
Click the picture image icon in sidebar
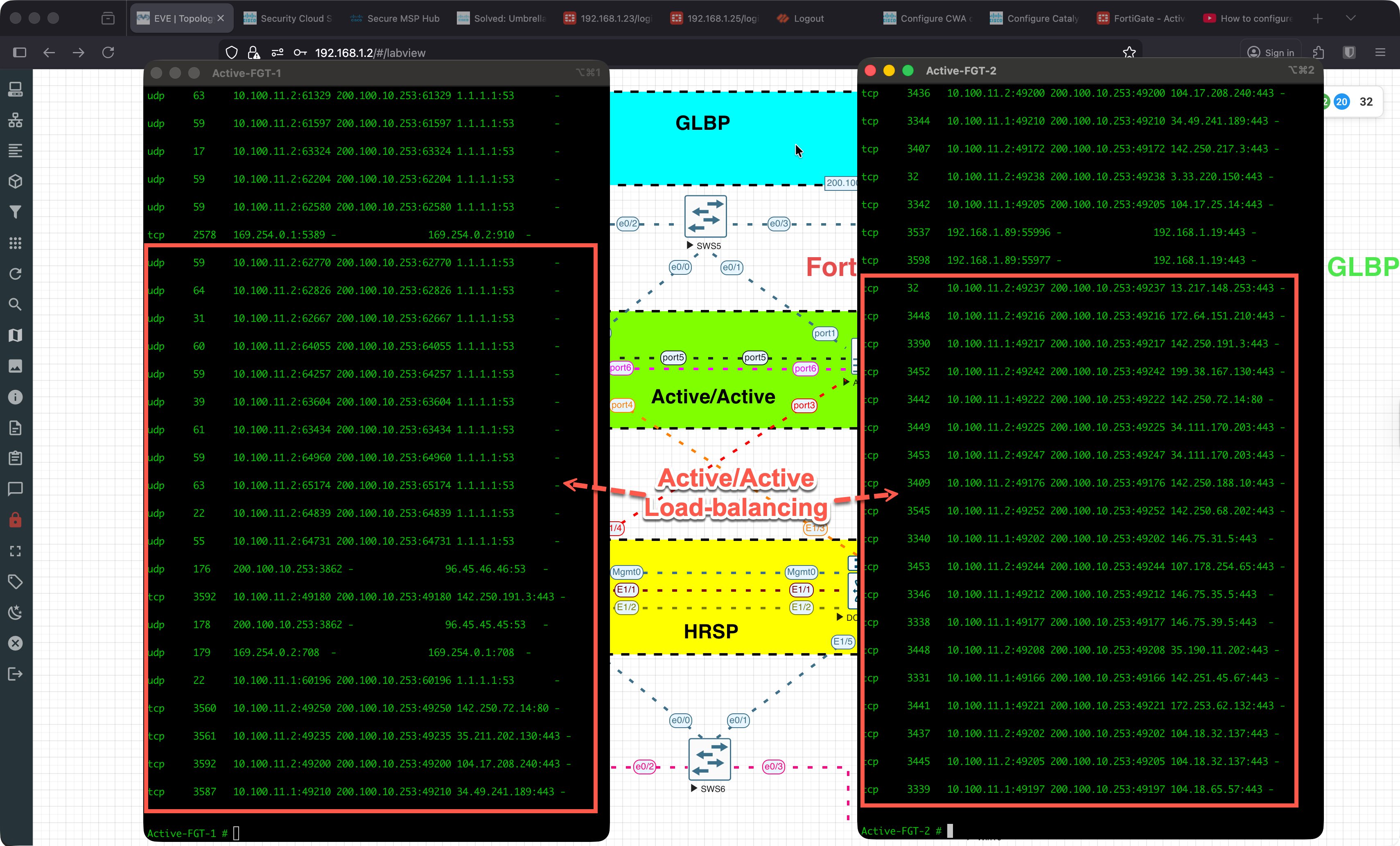coord(15,366)
